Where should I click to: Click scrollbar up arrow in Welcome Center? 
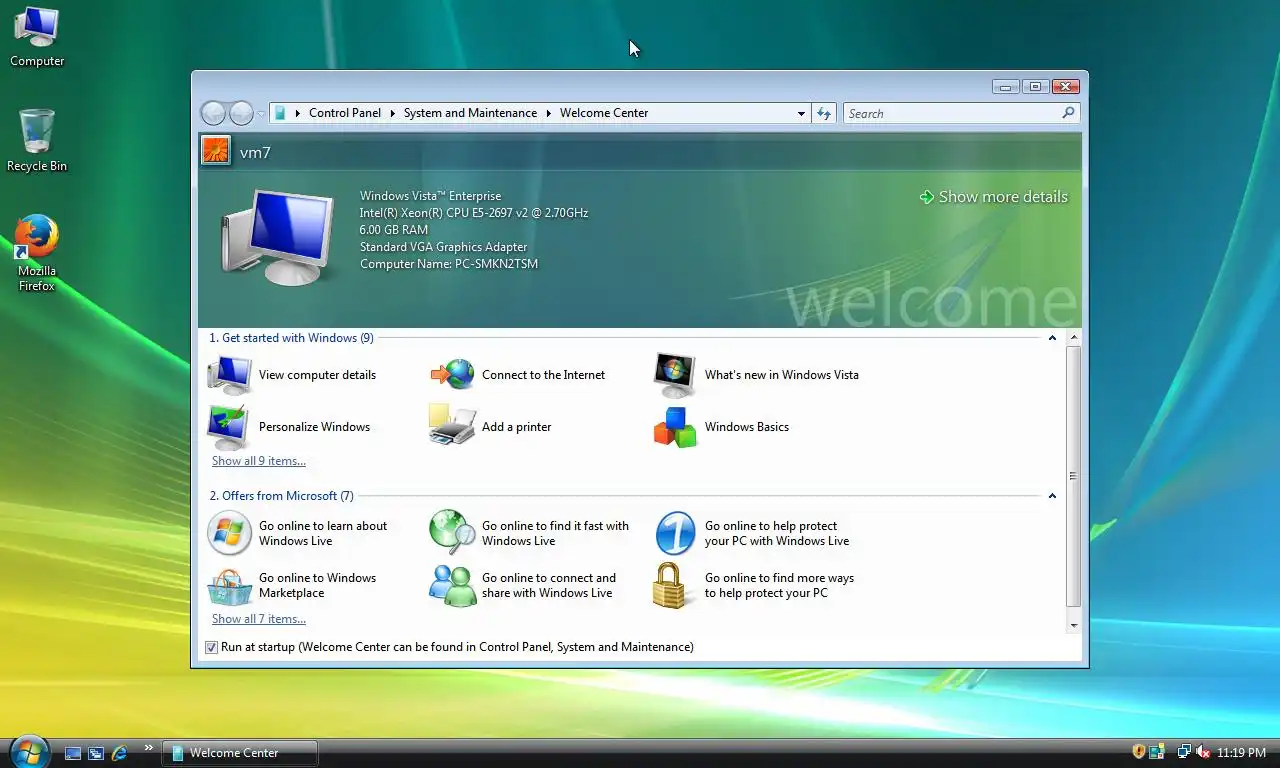1074,337
